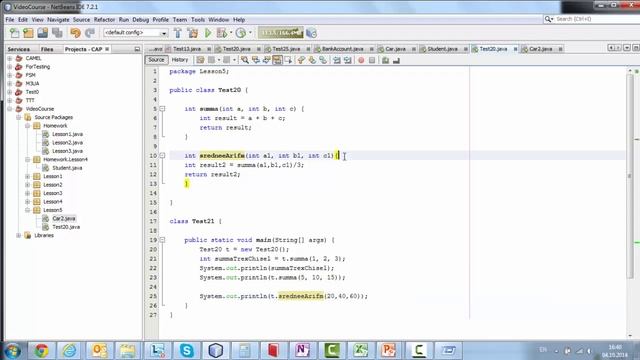This screenshot has width=640, height=360.
Task: Expand the CAMEL project node
Action: point(10,58)
